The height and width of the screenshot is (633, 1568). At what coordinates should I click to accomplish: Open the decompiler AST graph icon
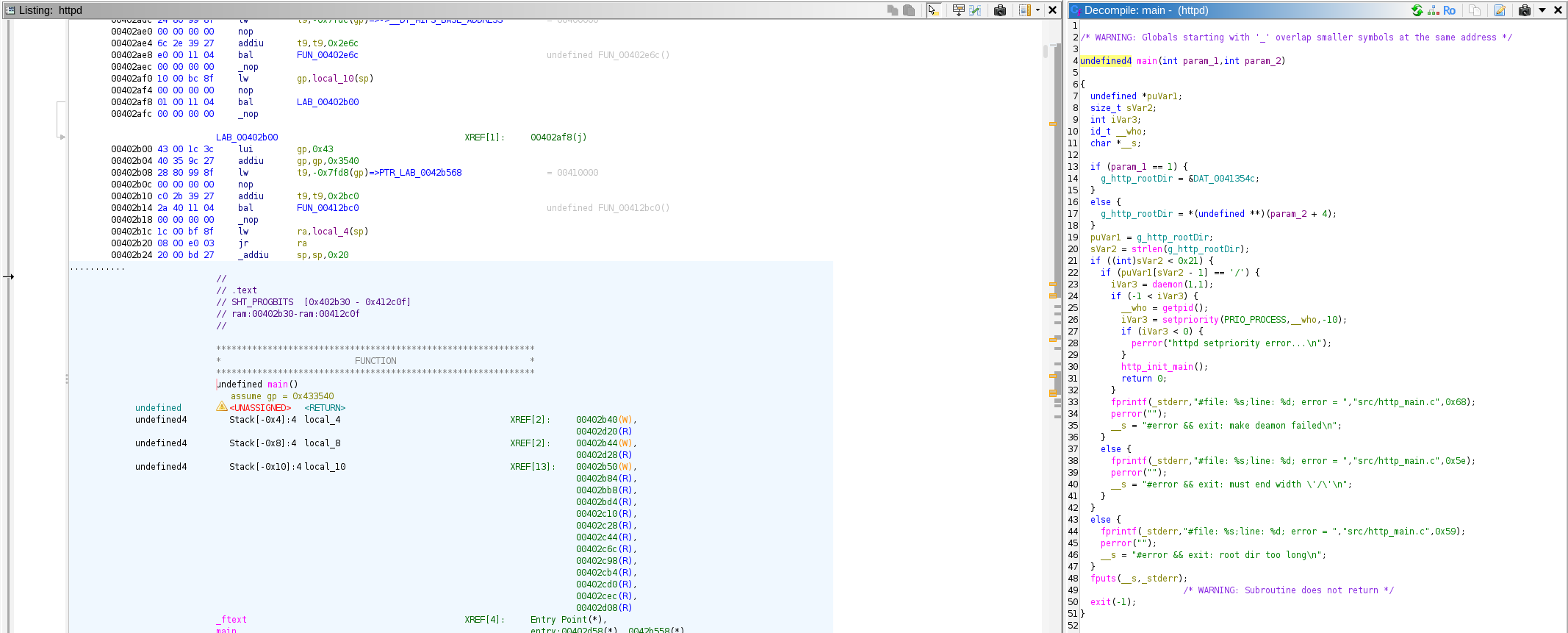pyautogui.click(x=1433, y=10)
